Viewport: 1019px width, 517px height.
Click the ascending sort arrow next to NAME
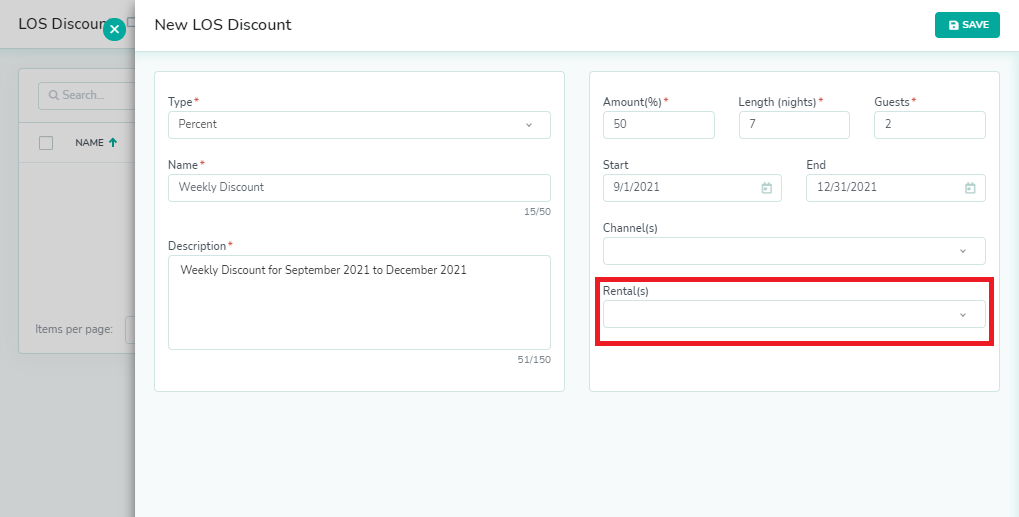(x=113, y=142)
